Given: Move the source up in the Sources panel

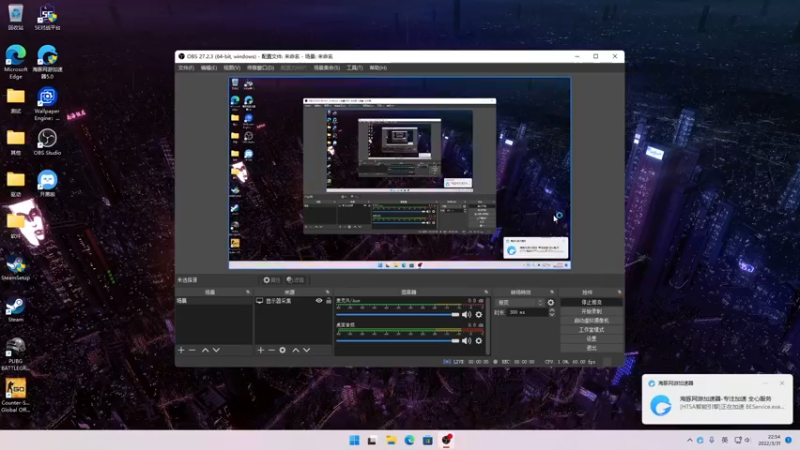Looking at the screenshot, I should pos(295,350).
